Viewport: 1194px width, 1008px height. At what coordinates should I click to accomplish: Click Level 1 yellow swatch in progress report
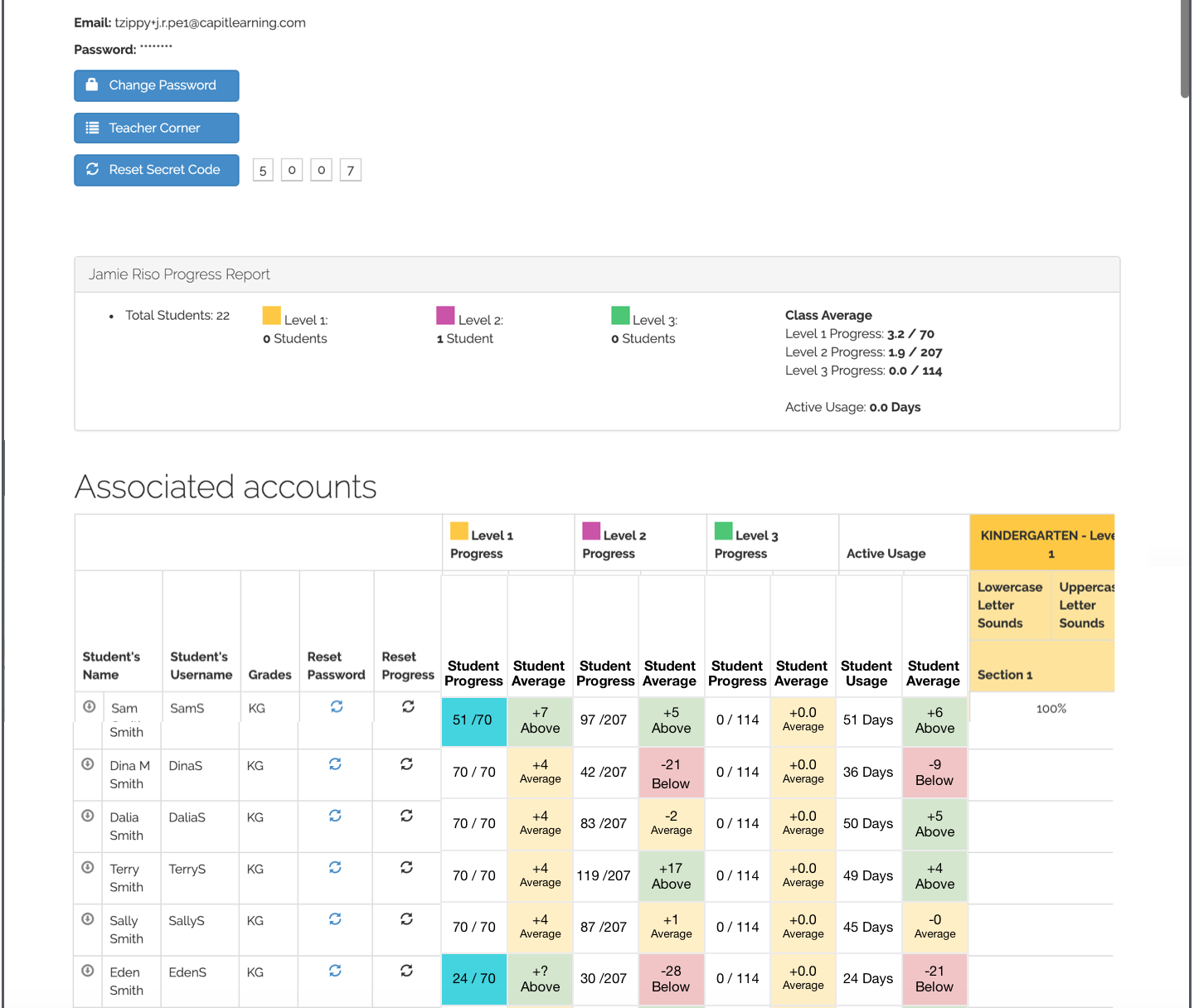(x=271, y=315)
